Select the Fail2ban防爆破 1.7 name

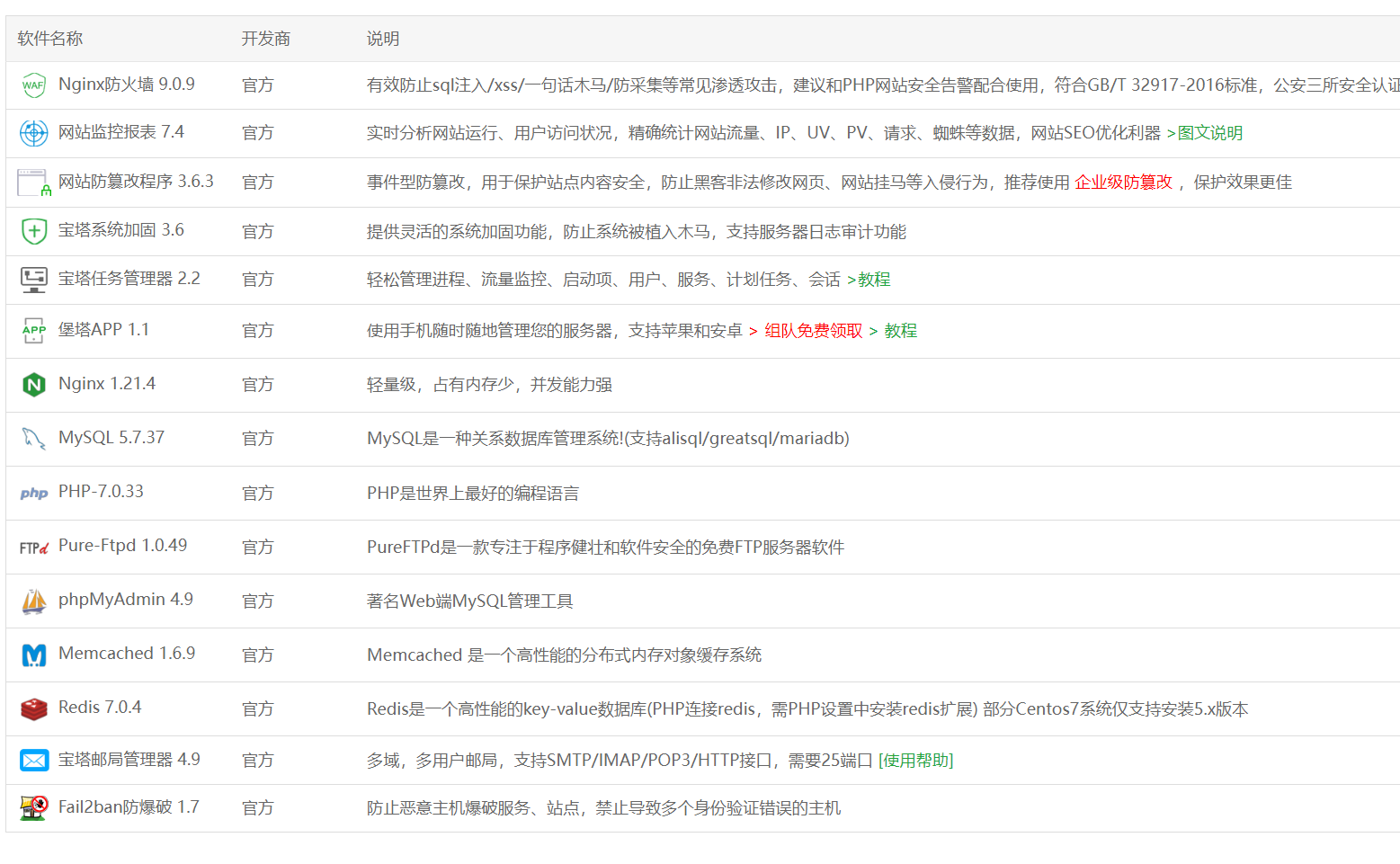[x=129, y=807]
